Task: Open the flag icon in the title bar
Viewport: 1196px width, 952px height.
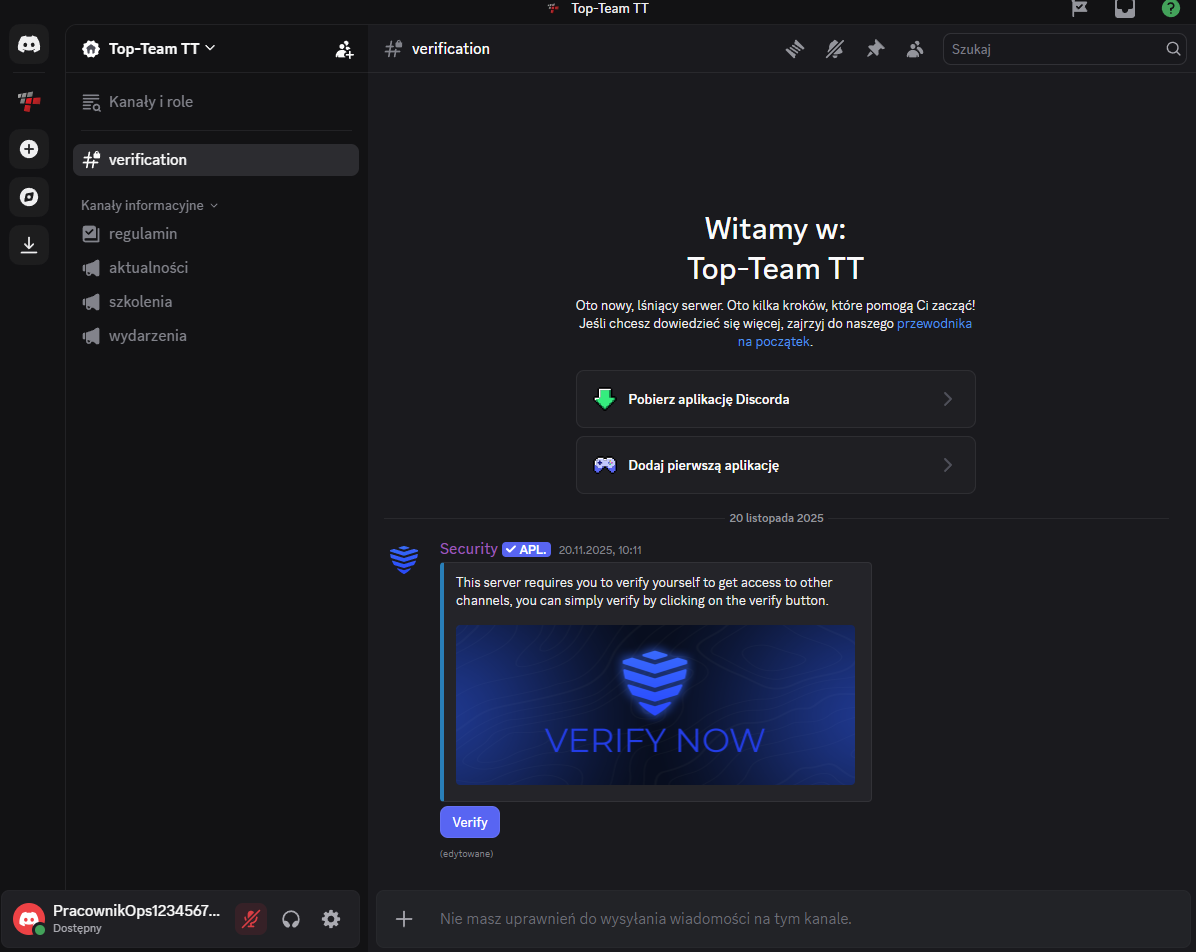Action: tap(1079, 8)
